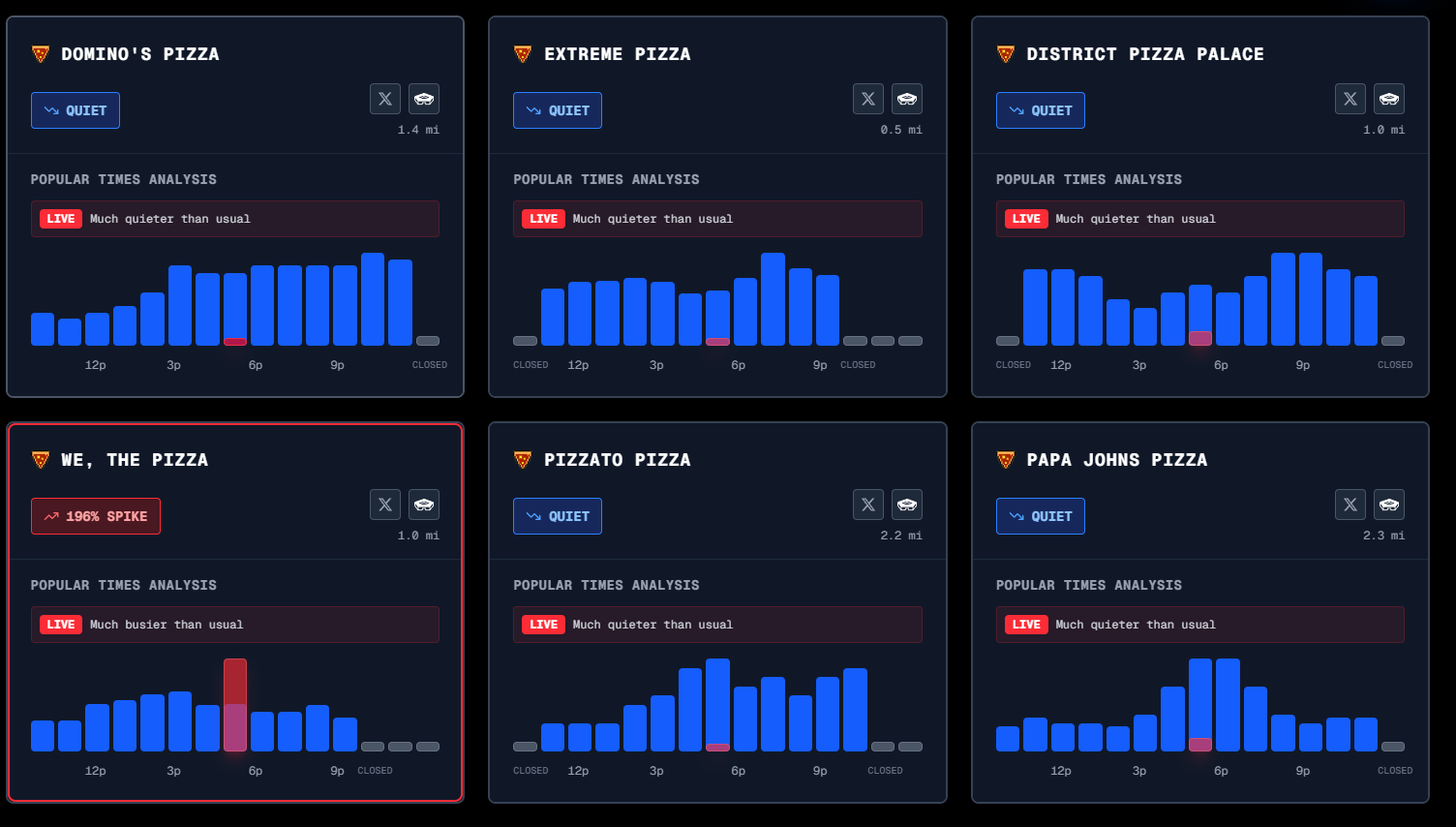Click the car icon on We, The Pizza card
1456x827 pixels.
pyautogui.click(x=424, y=505)
